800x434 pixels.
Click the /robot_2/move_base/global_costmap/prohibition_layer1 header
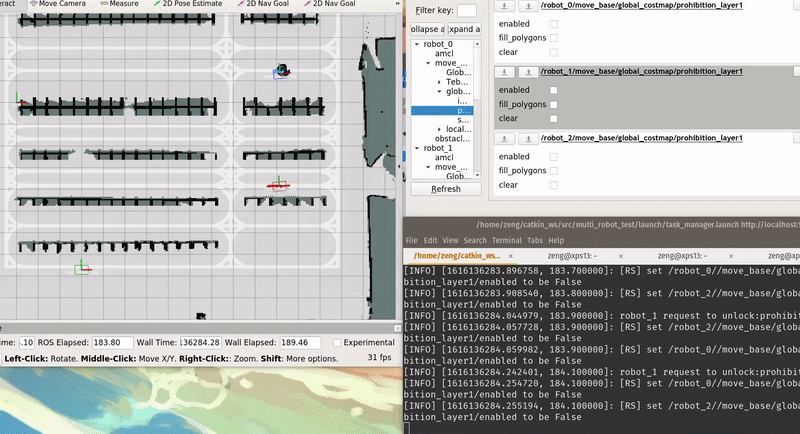pos(641,138)
